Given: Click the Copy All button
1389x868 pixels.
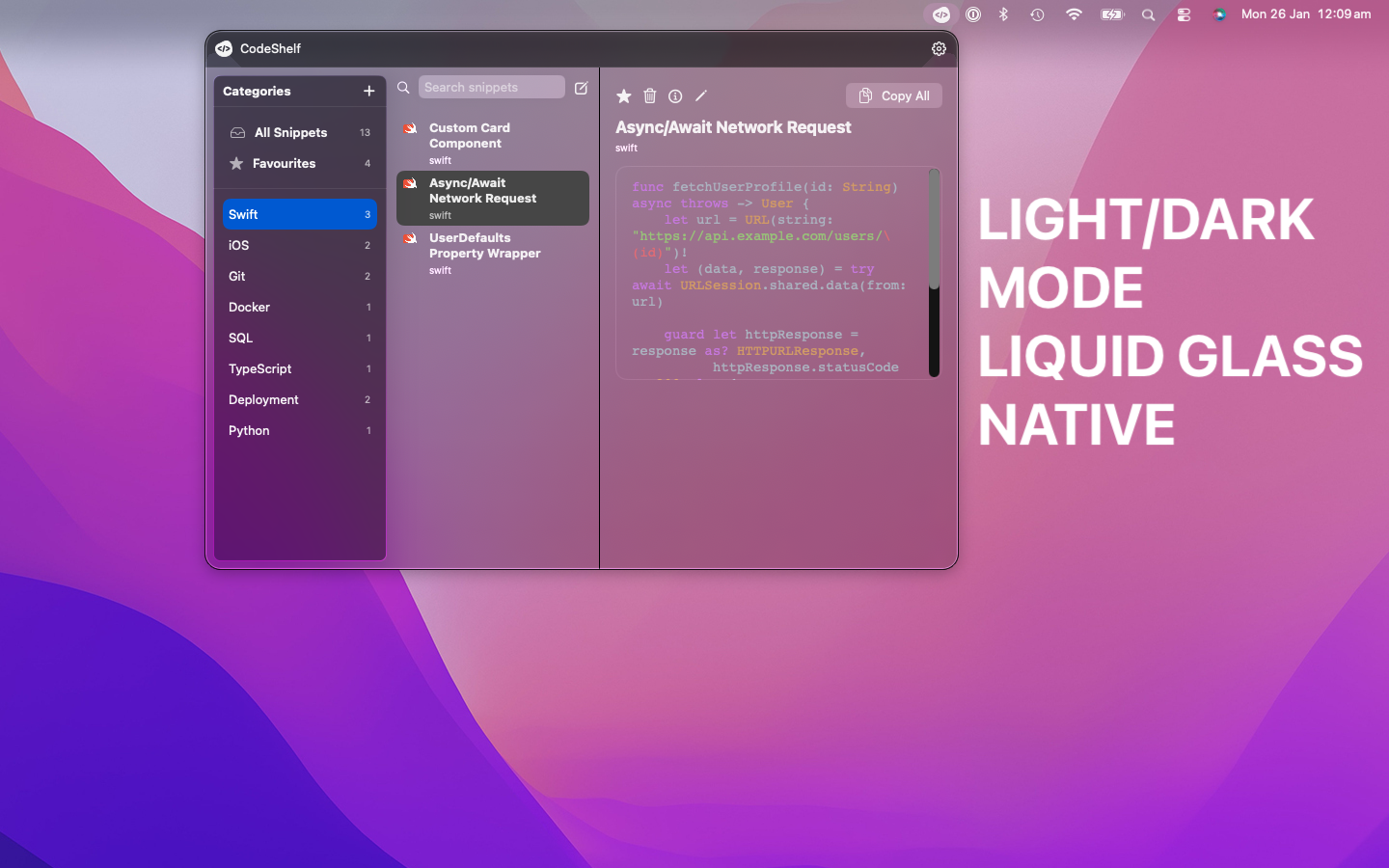Looking at the screenshot, I should [x=893, y=95].
